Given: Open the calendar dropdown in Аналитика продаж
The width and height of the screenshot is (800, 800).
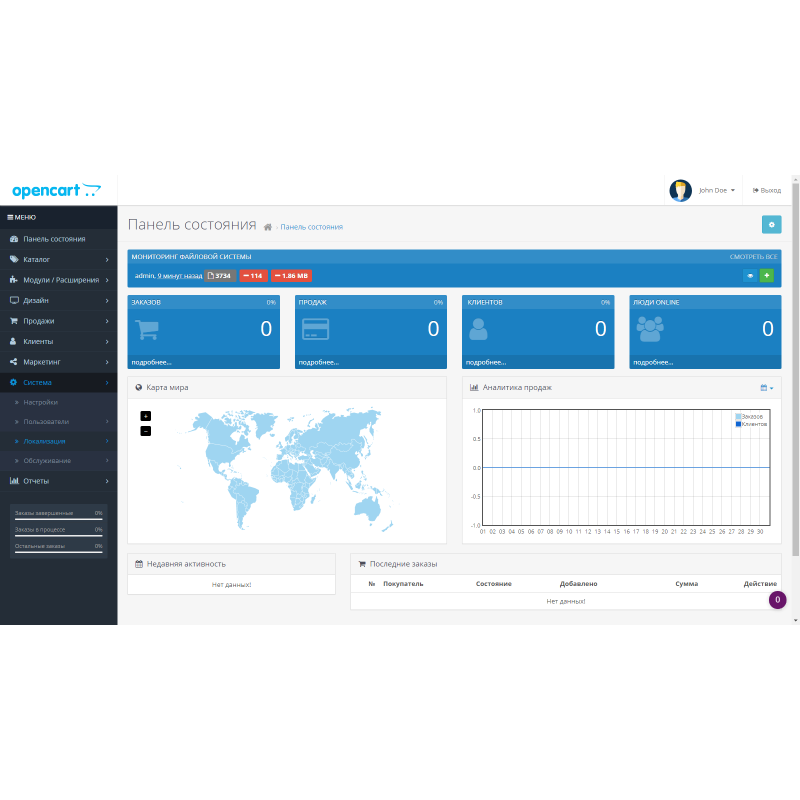Looking at the screenshot, I should click(763, 387).
